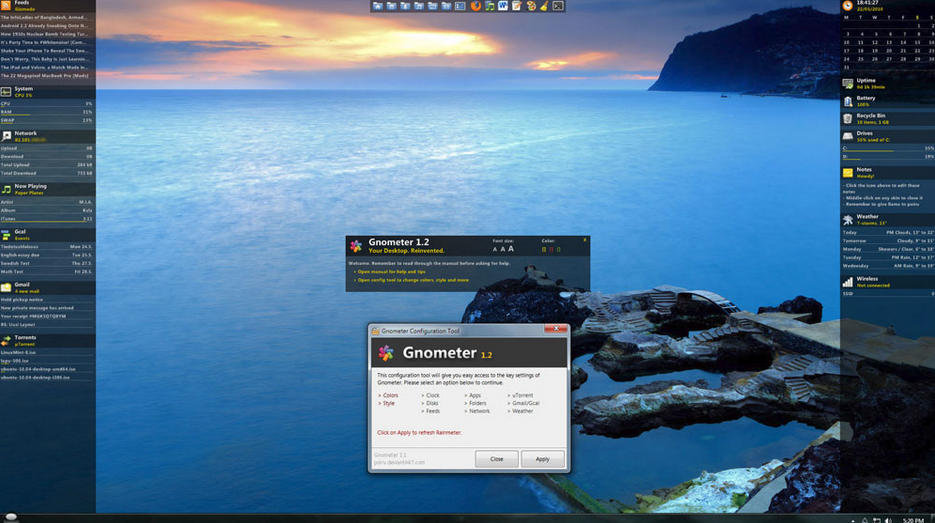Click the Network icon in left sidebar
Image resolution: width=935 pixels, height=523 pixels.
tap(6, 136)
